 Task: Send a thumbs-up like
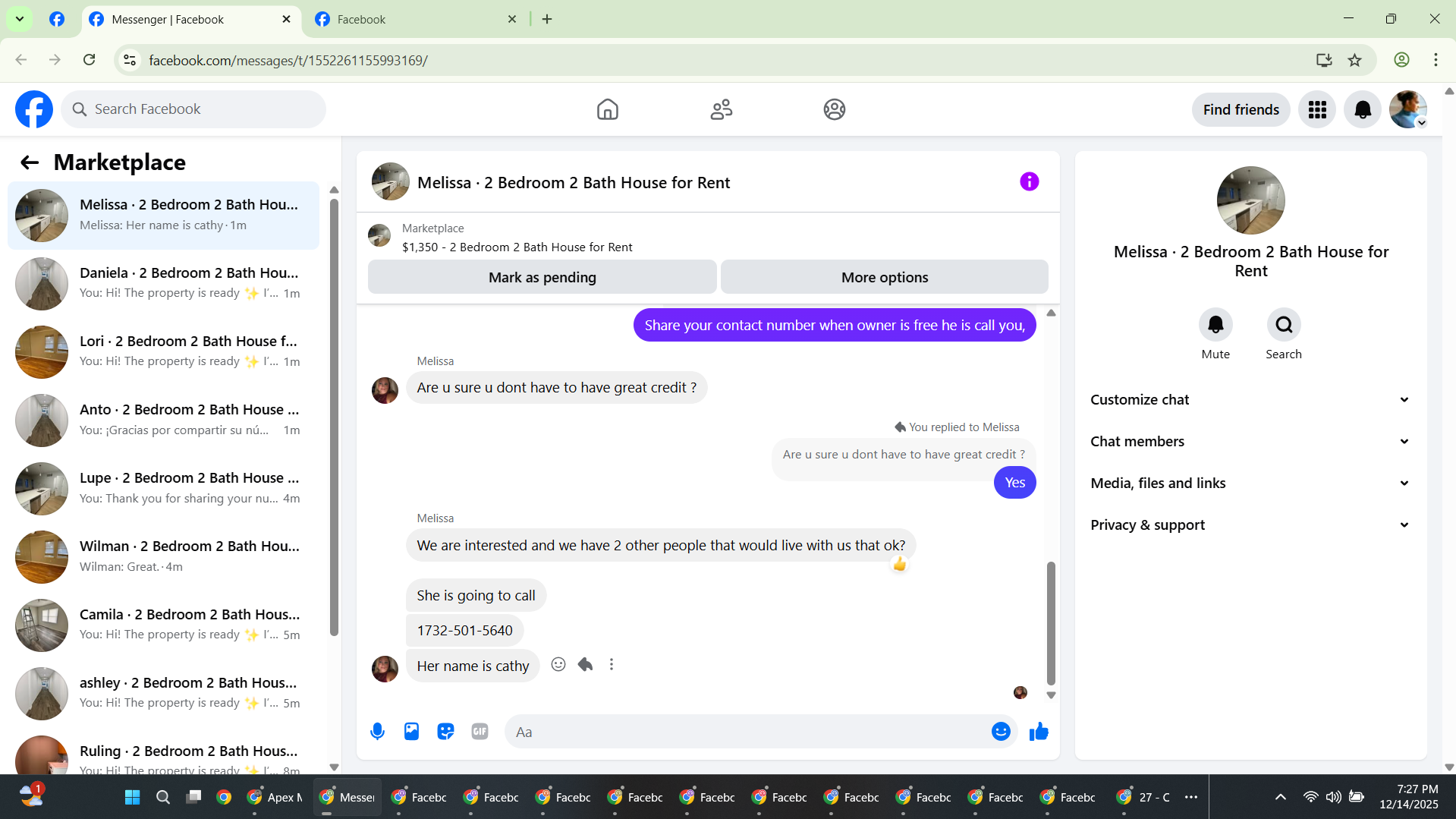(1039, 732)
